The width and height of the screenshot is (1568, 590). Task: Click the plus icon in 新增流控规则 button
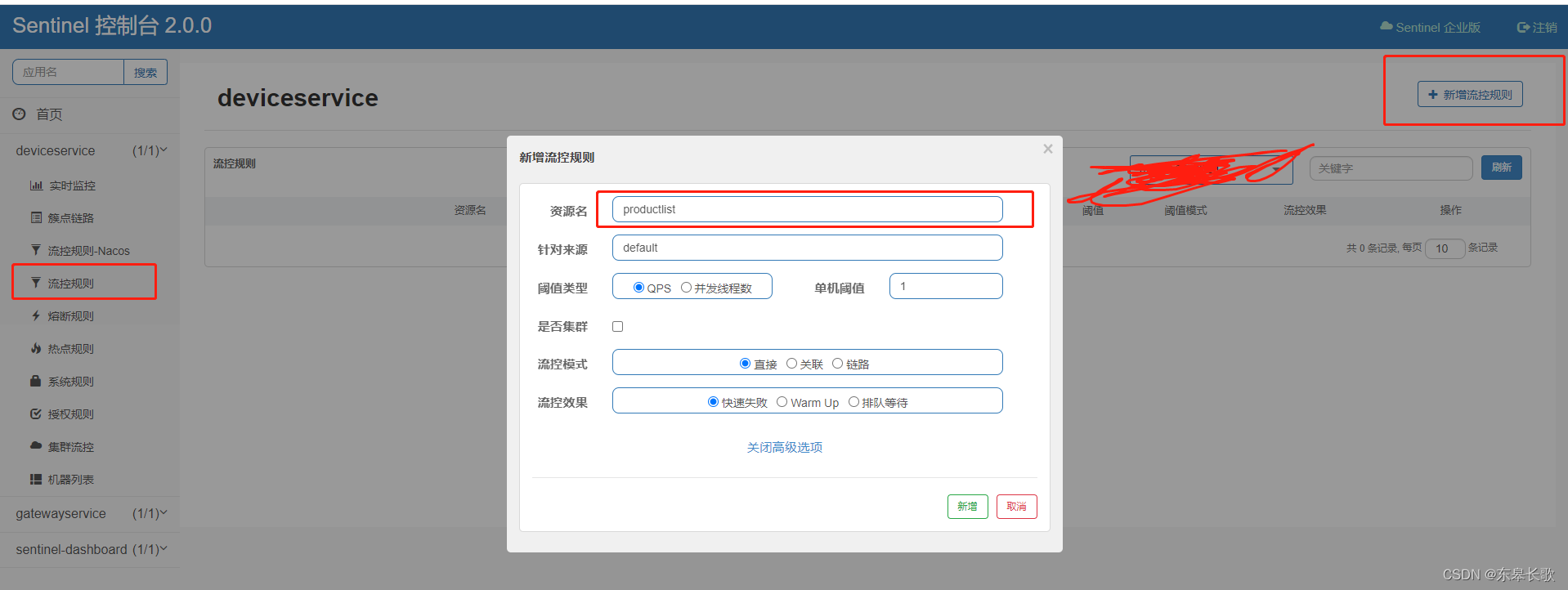[x=1433, y=95]
